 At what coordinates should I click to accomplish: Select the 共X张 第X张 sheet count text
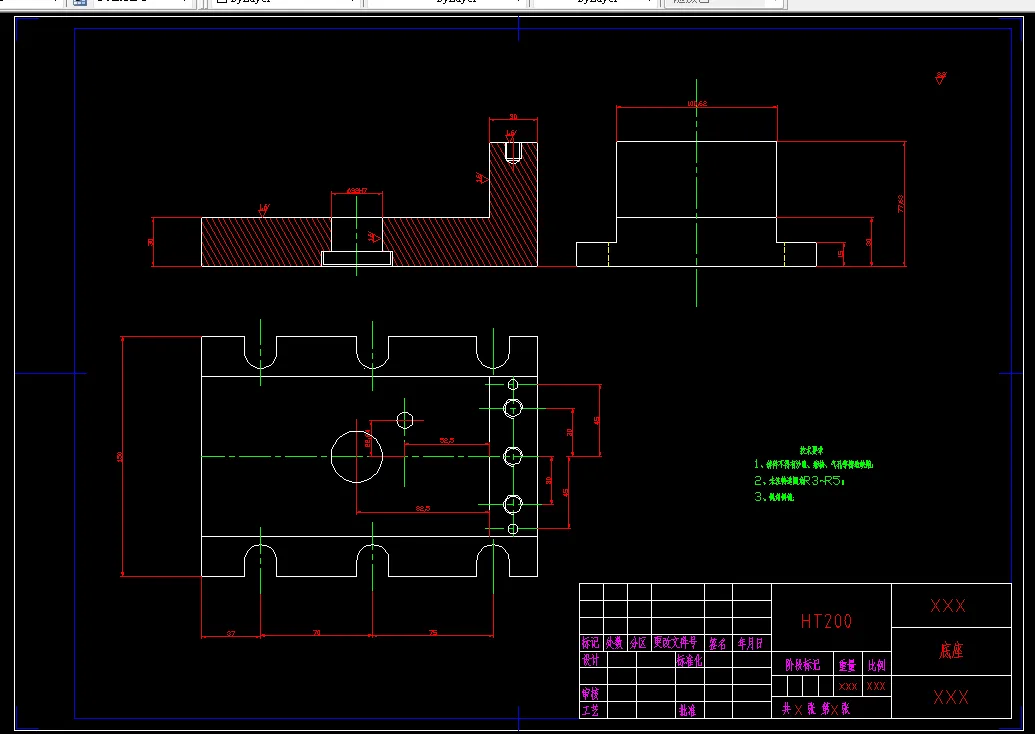tap(816, 710)
